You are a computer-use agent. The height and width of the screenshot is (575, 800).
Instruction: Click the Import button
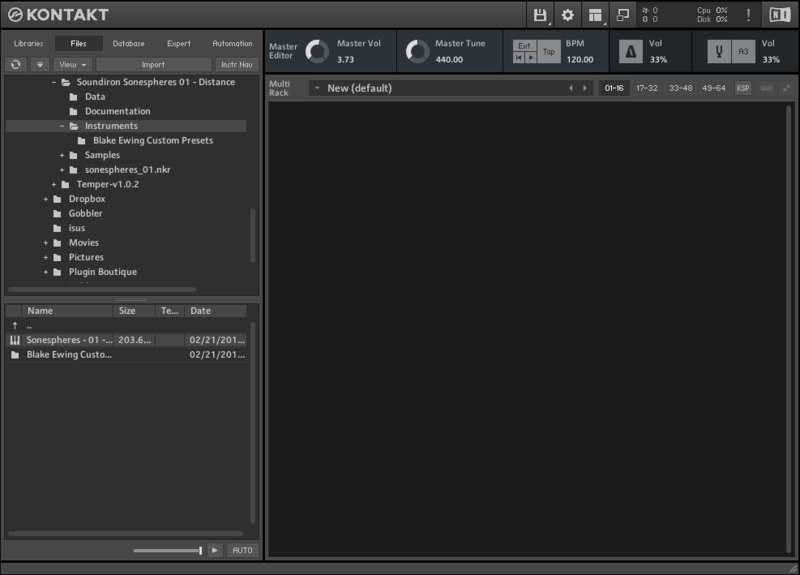153,65
